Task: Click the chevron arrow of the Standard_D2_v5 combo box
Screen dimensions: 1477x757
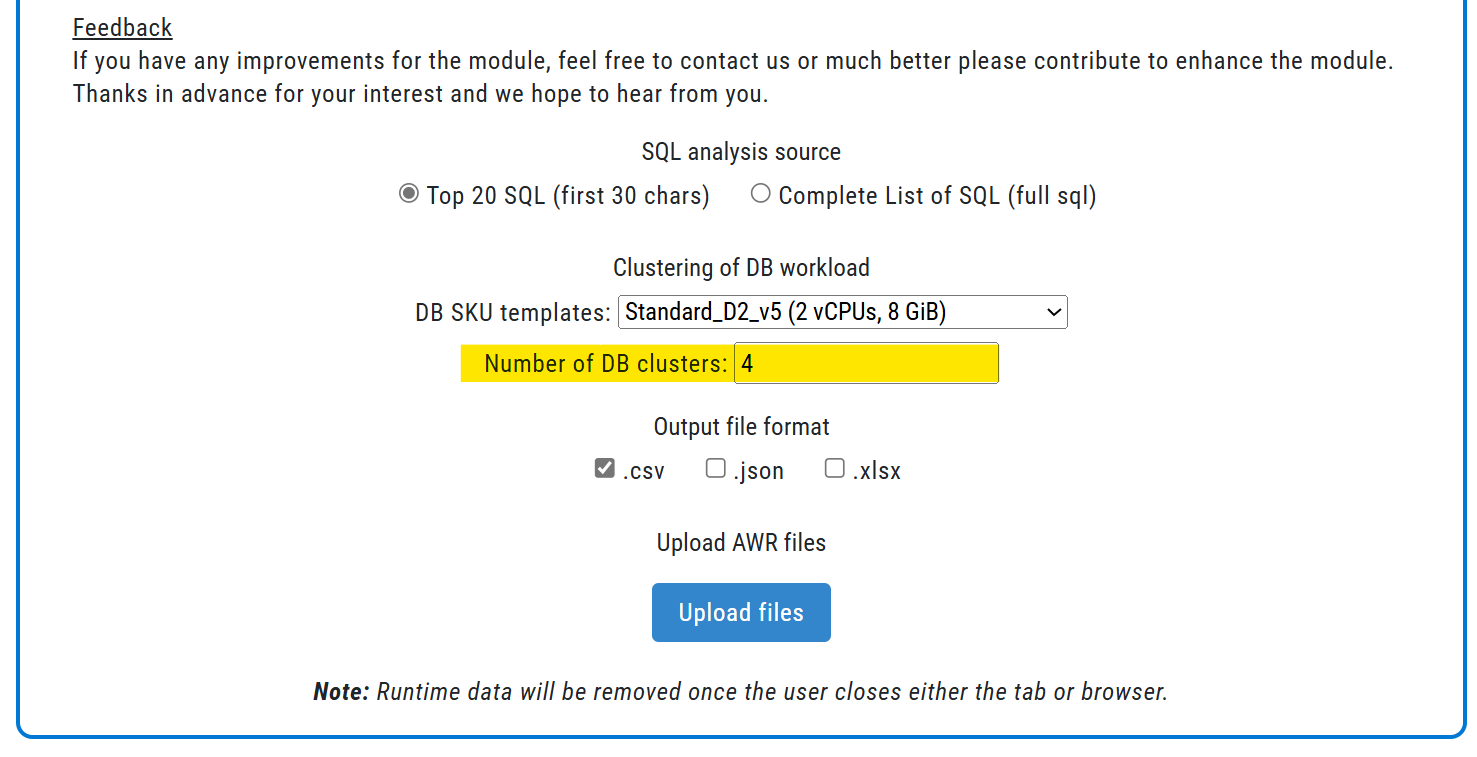Action: pyautogui.click(x=1053, y=312)
